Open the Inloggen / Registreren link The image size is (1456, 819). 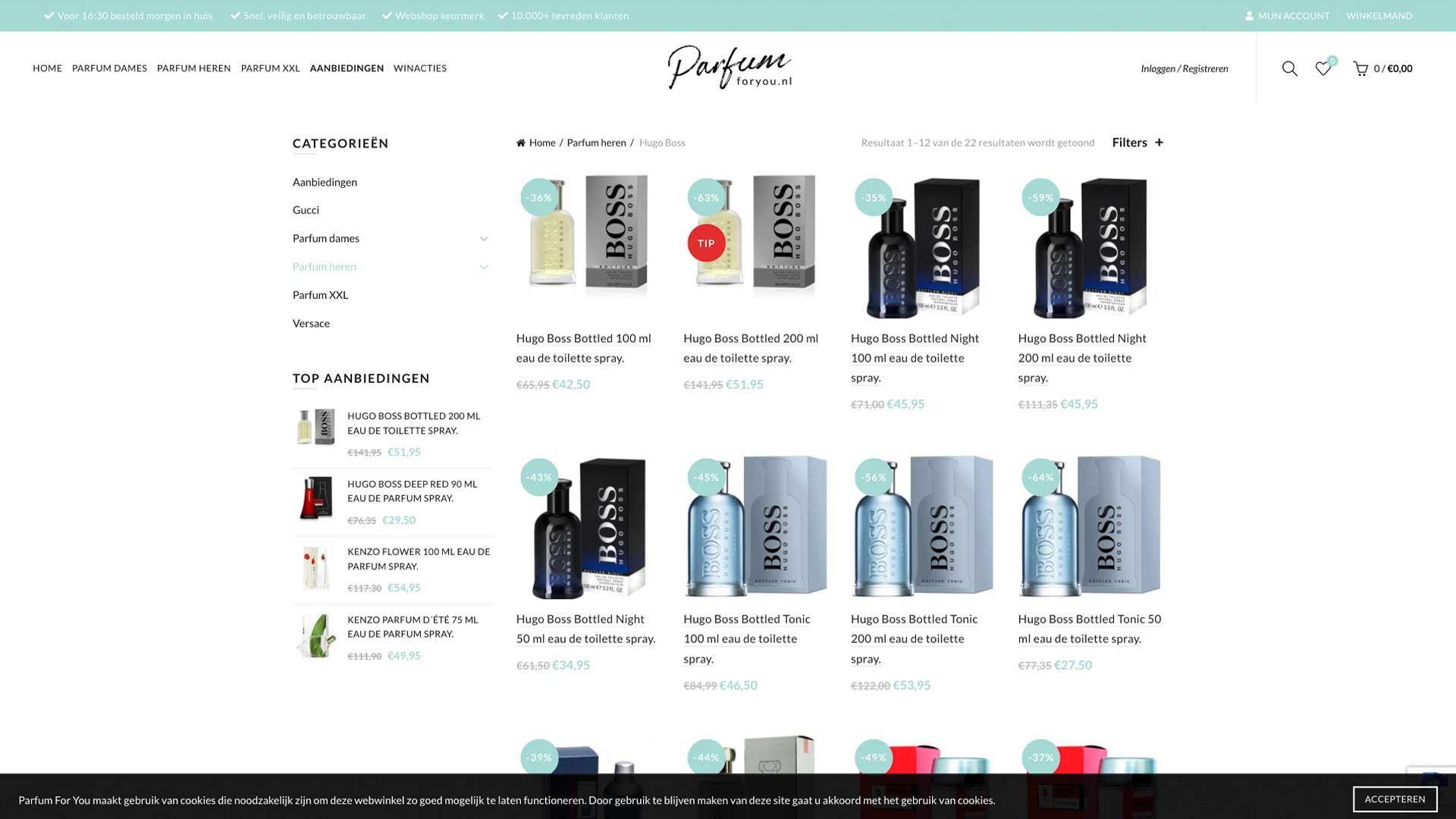click(1185, 68)
